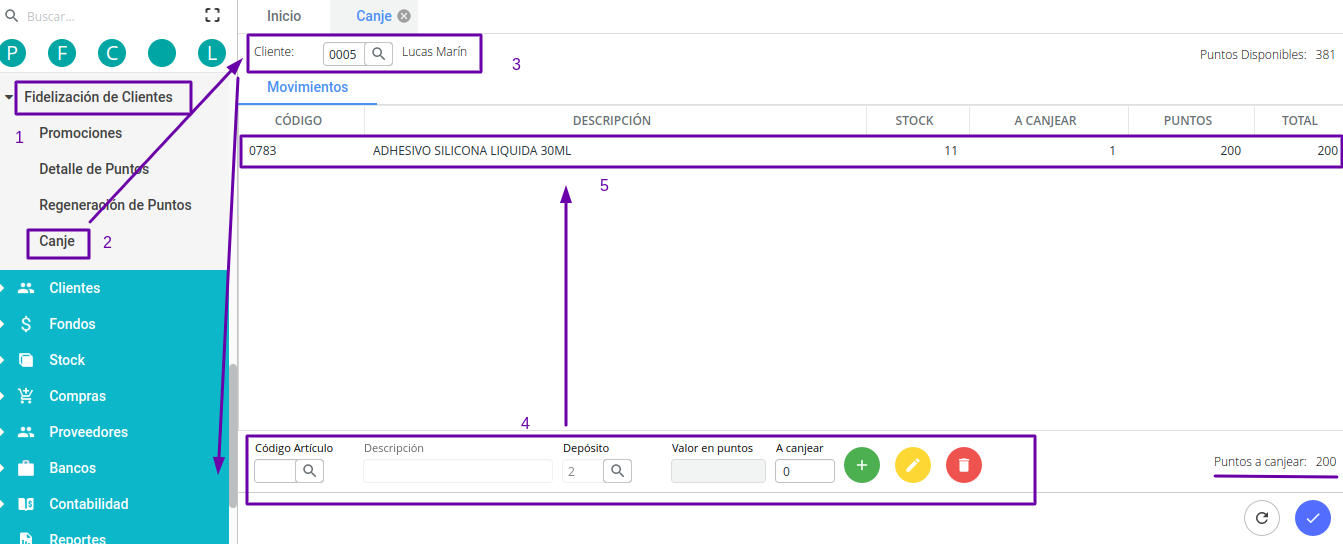Click the Contabilidad book icon
Viewport: 1343px width, 544px height.
(x=26, y=504)
